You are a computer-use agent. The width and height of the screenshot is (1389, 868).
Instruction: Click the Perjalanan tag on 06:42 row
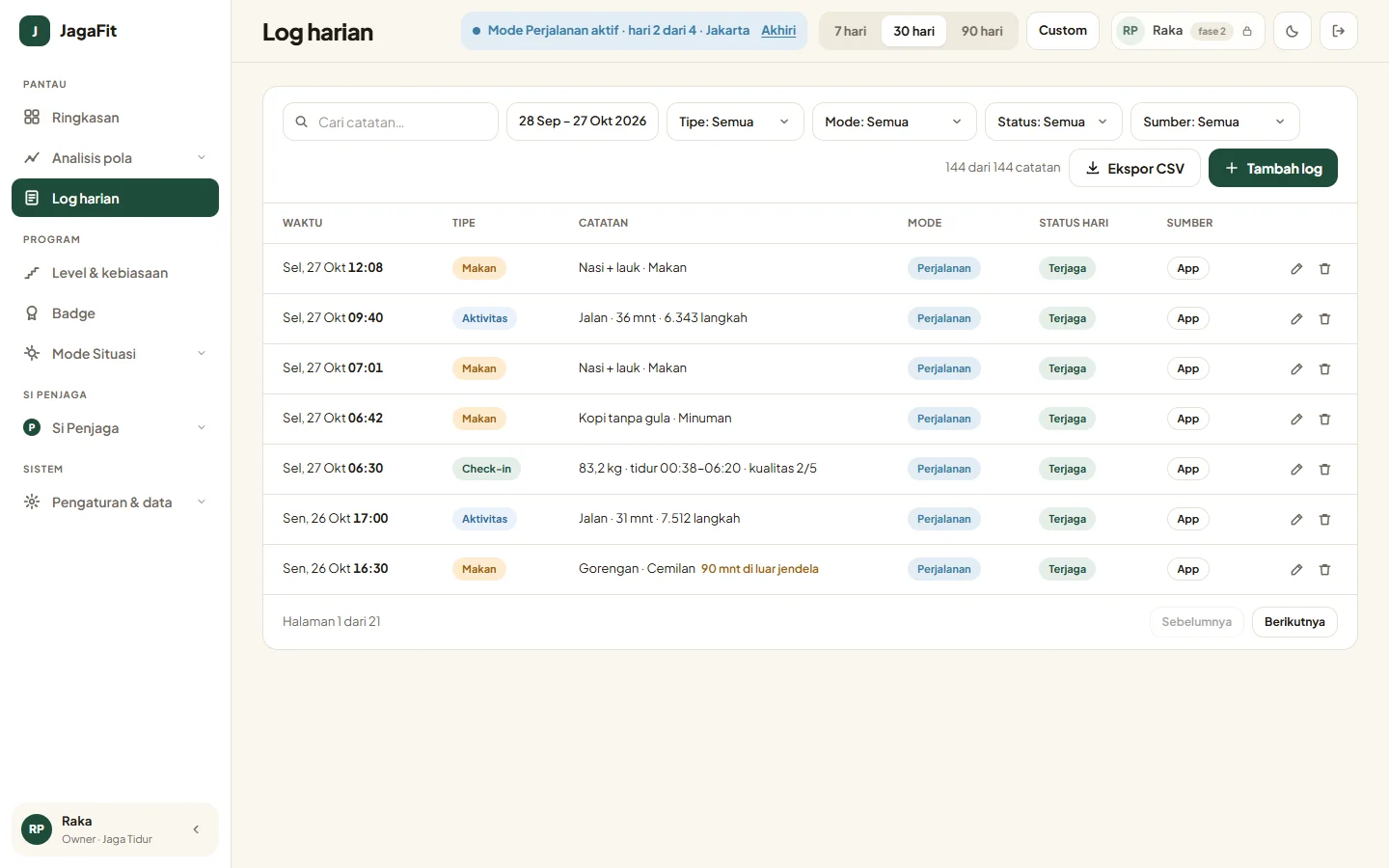click(x=944, y=420)
